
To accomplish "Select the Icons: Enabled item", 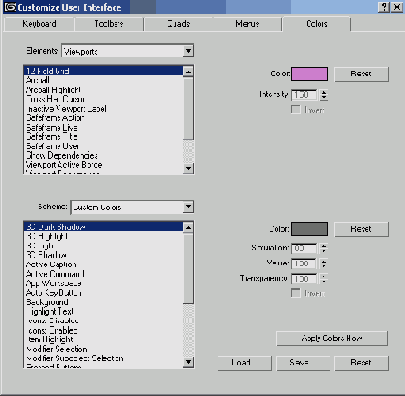I will 104,330.
